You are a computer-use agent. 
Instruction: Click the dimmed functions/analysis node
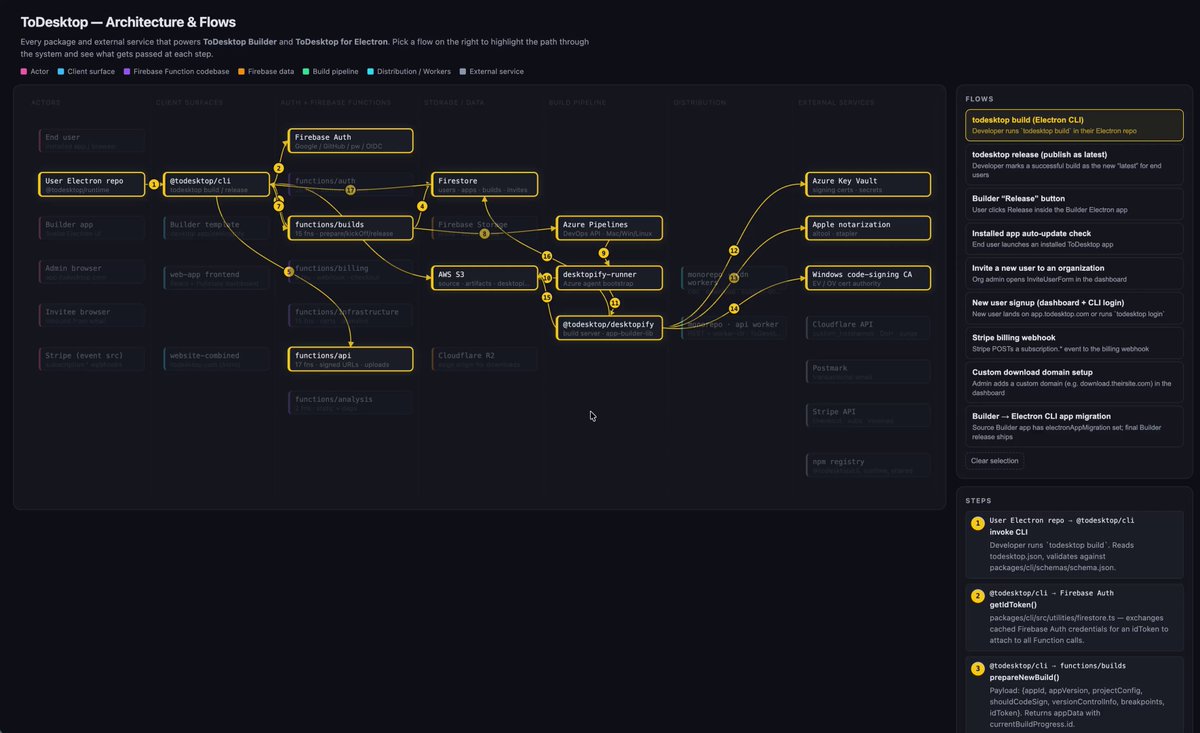click(351, 402)
